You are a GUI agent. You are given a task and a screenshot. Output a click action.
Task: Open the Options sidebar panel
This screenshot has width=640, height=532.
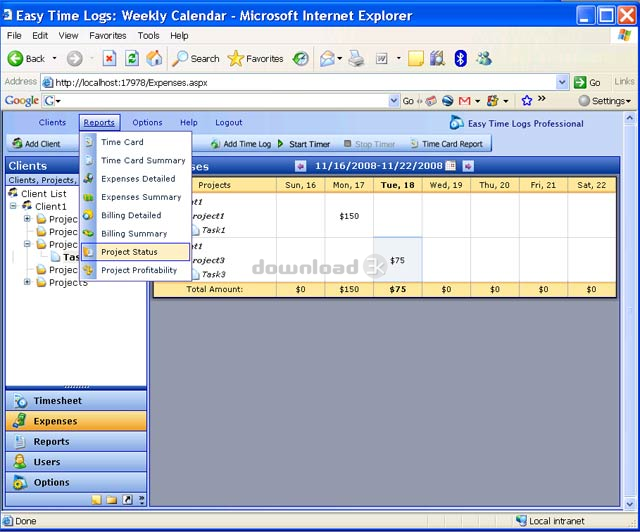(x=76, y=482)
